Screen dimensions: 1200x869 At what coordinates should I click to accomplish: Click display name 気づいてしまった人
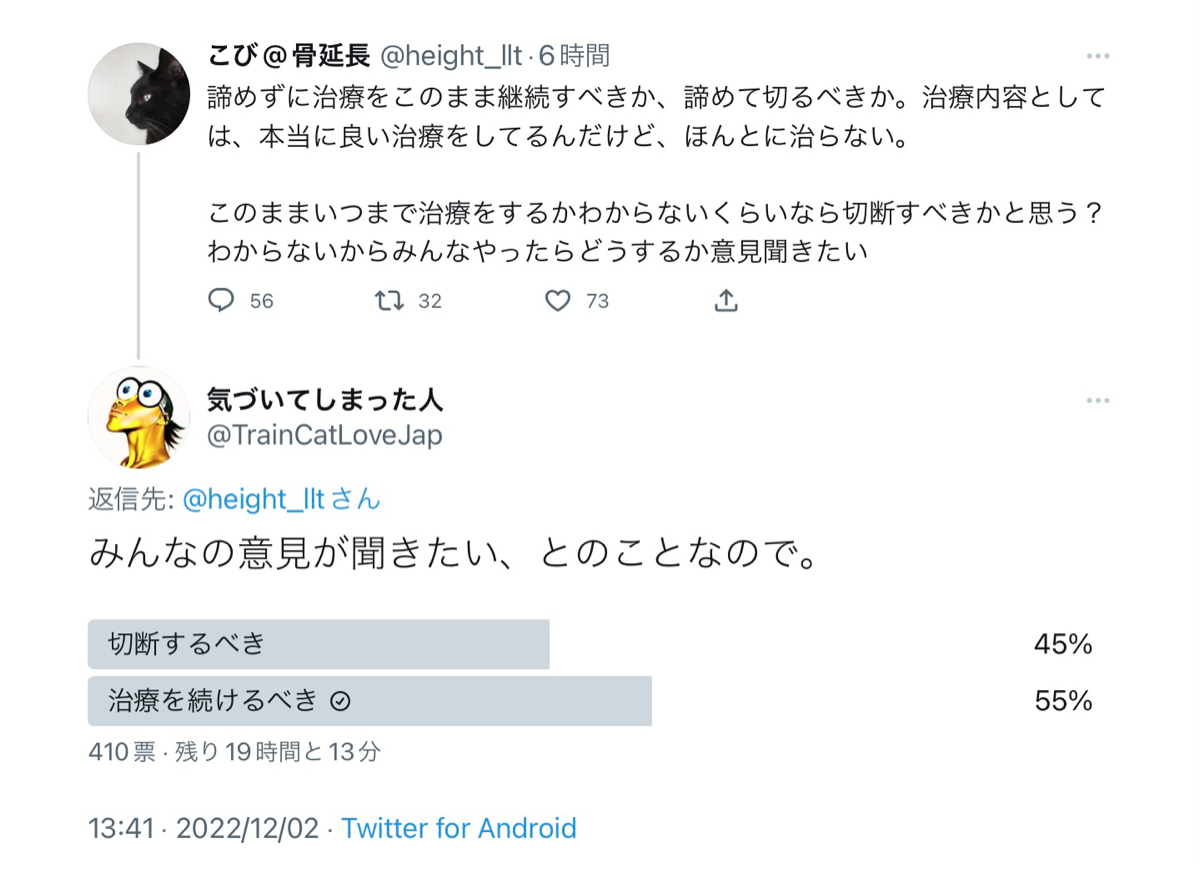324,401
